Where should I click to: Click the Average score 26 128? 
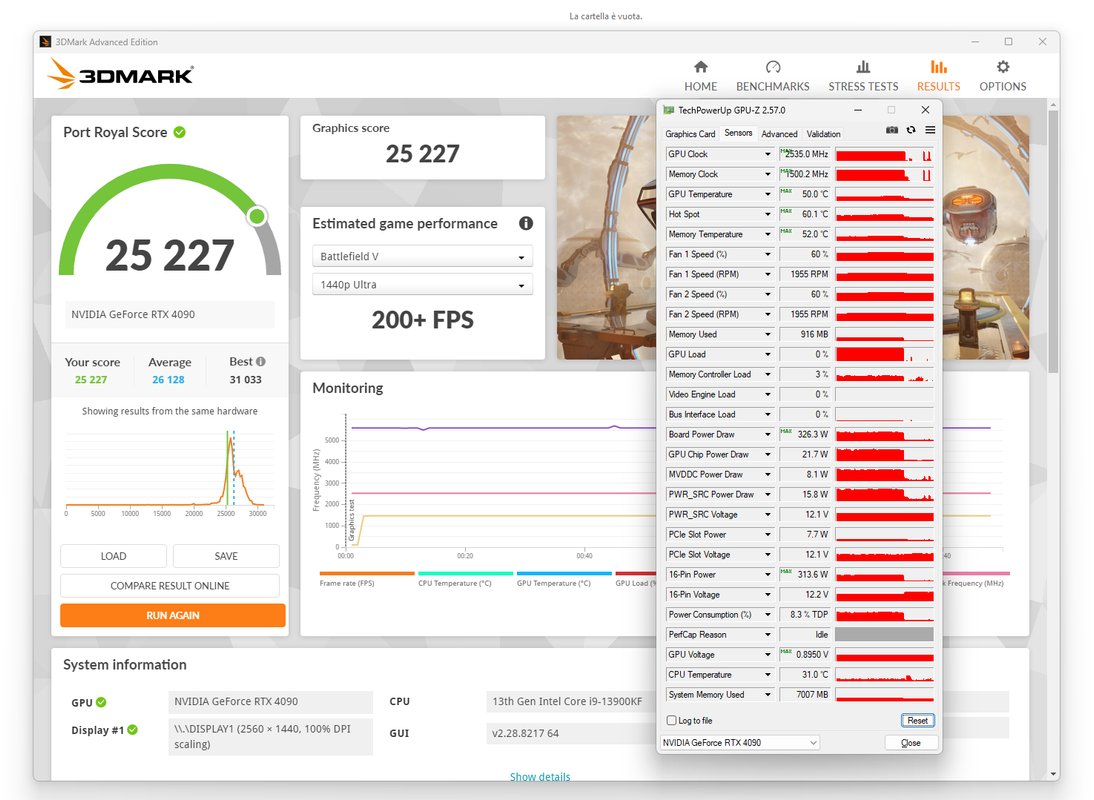168,379
